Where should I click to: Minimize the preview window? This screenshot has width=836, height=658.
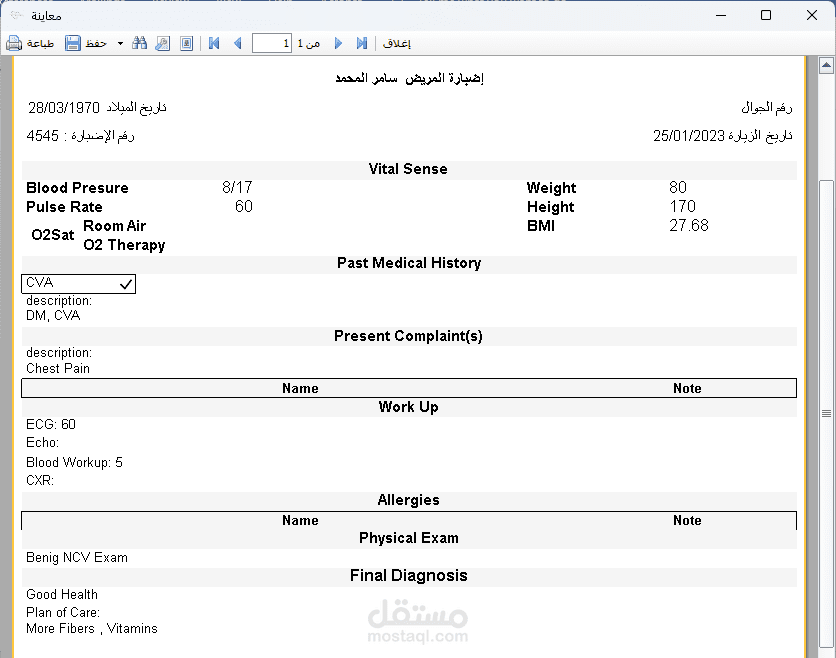pyautogui.click(x=721, y=15)
